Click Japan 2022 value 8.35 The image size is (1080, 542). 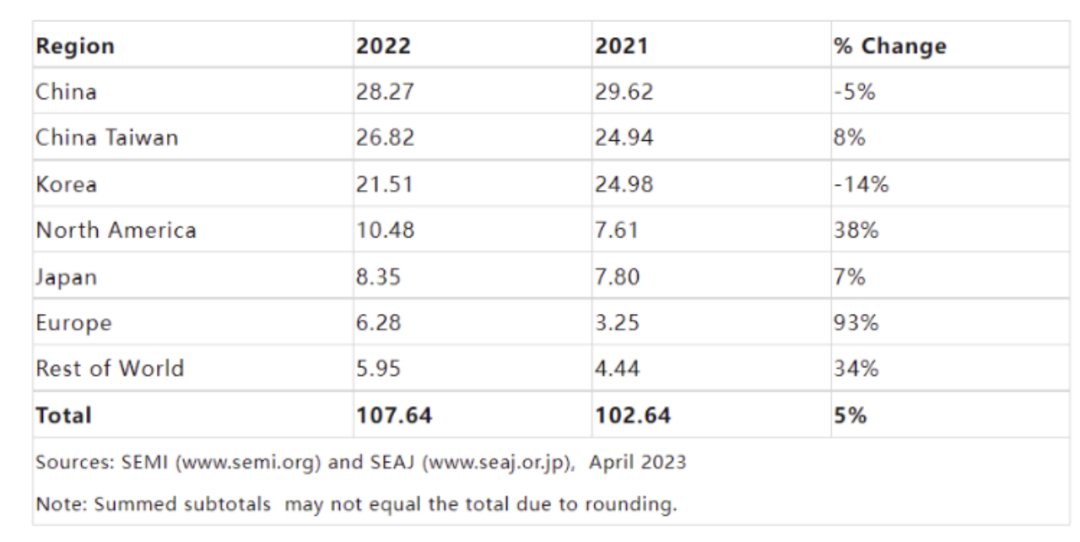378,277
